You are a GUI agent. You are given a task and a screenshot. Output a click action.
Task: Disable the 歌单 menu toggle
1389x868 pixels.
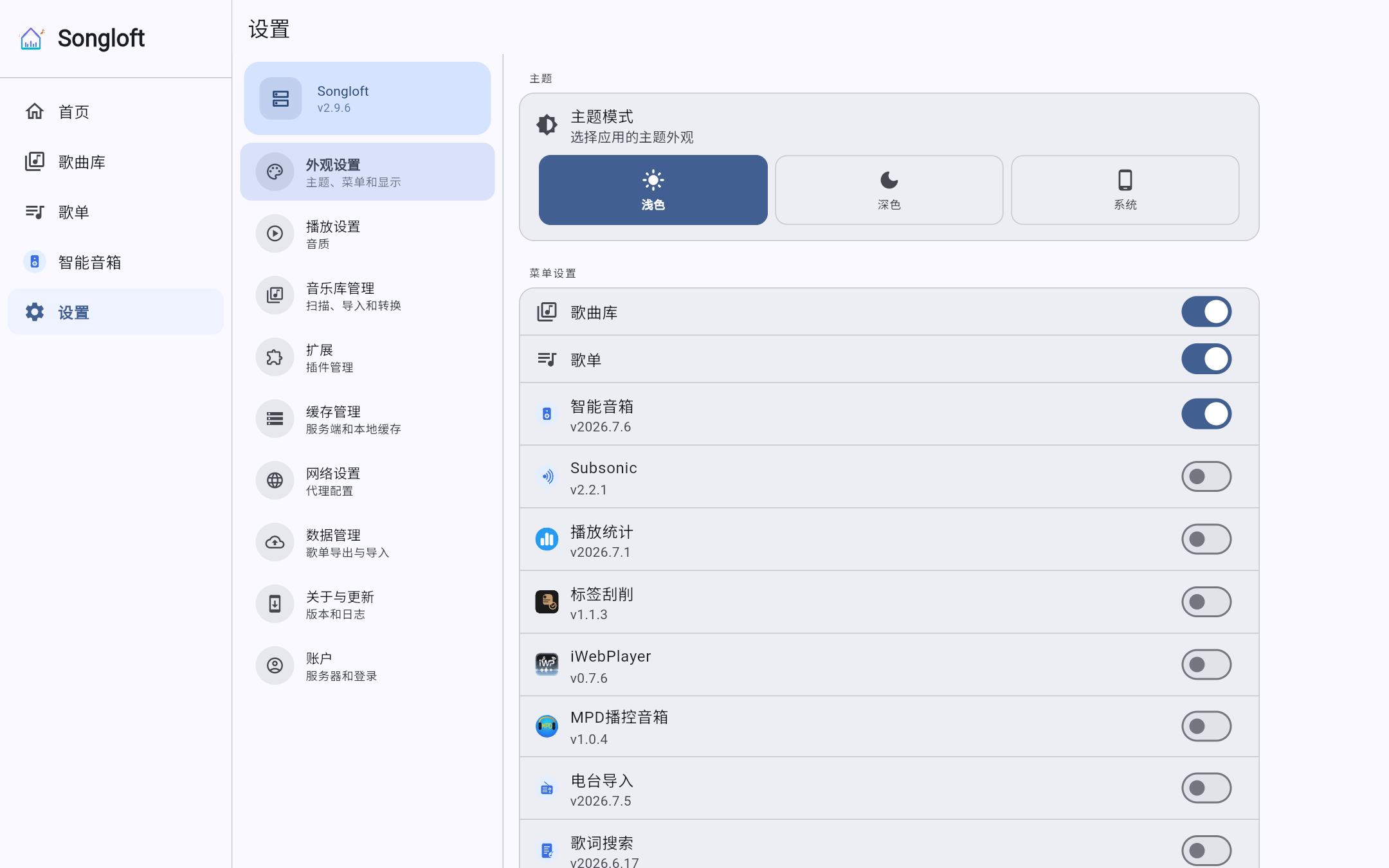point(1206,359)
